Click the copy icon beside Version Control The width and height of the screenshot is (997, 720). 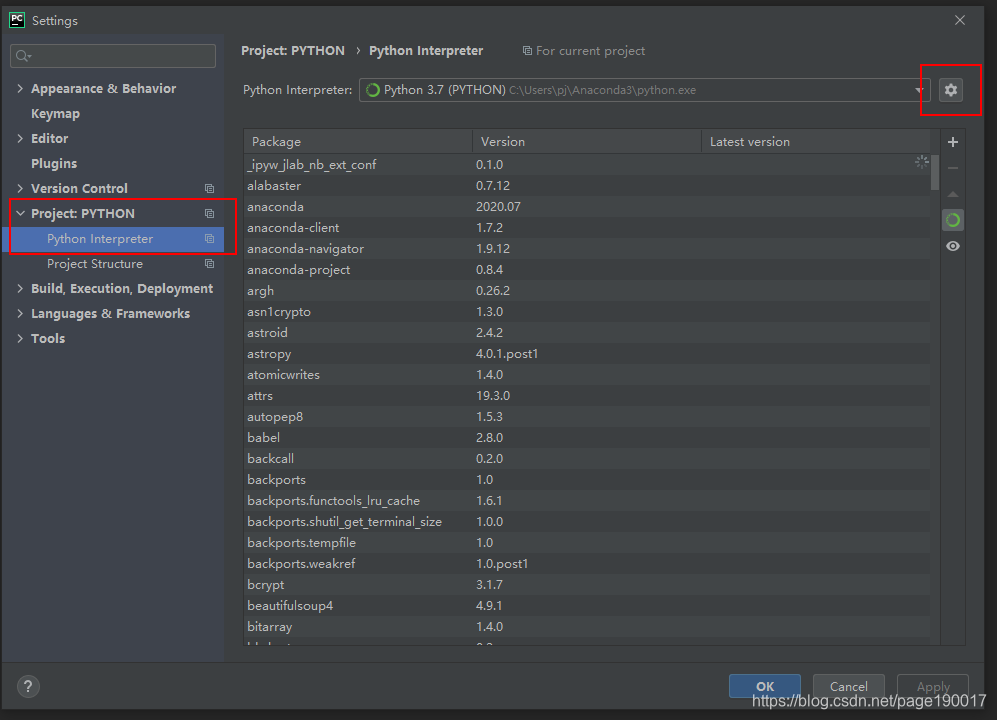click(x=209, y=189)
